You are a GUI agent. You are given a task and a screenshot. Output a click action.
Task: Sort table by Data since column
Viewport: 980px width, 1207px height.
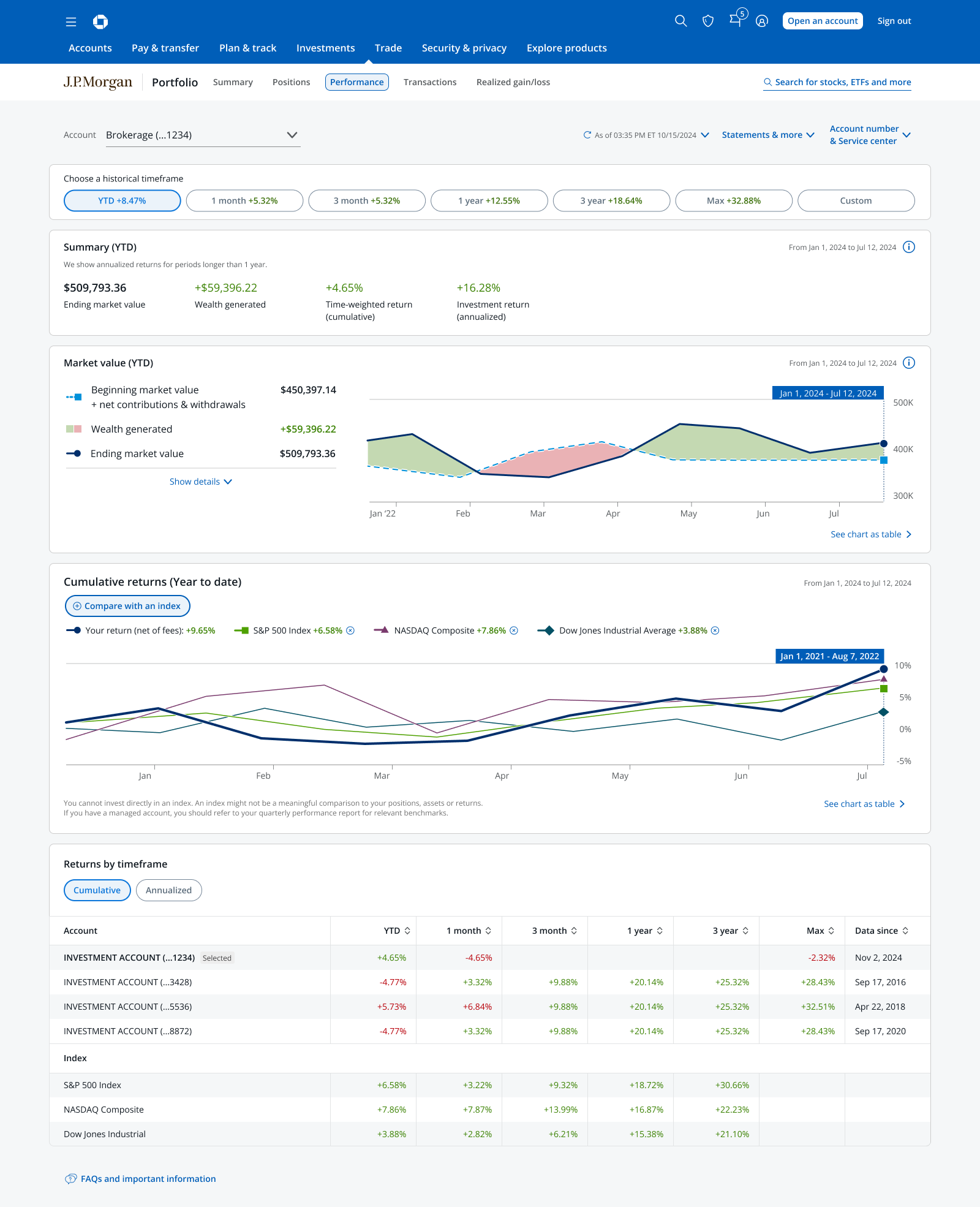(x=905, y=931)
